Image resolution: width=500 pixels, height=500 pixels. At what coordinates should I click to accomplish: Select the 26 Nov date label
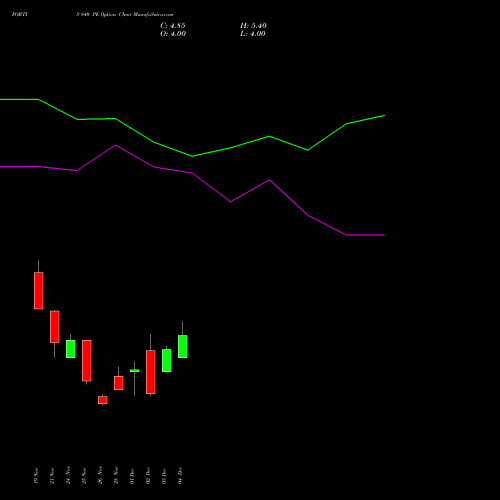pyautogui.click(x=100, y=475)
